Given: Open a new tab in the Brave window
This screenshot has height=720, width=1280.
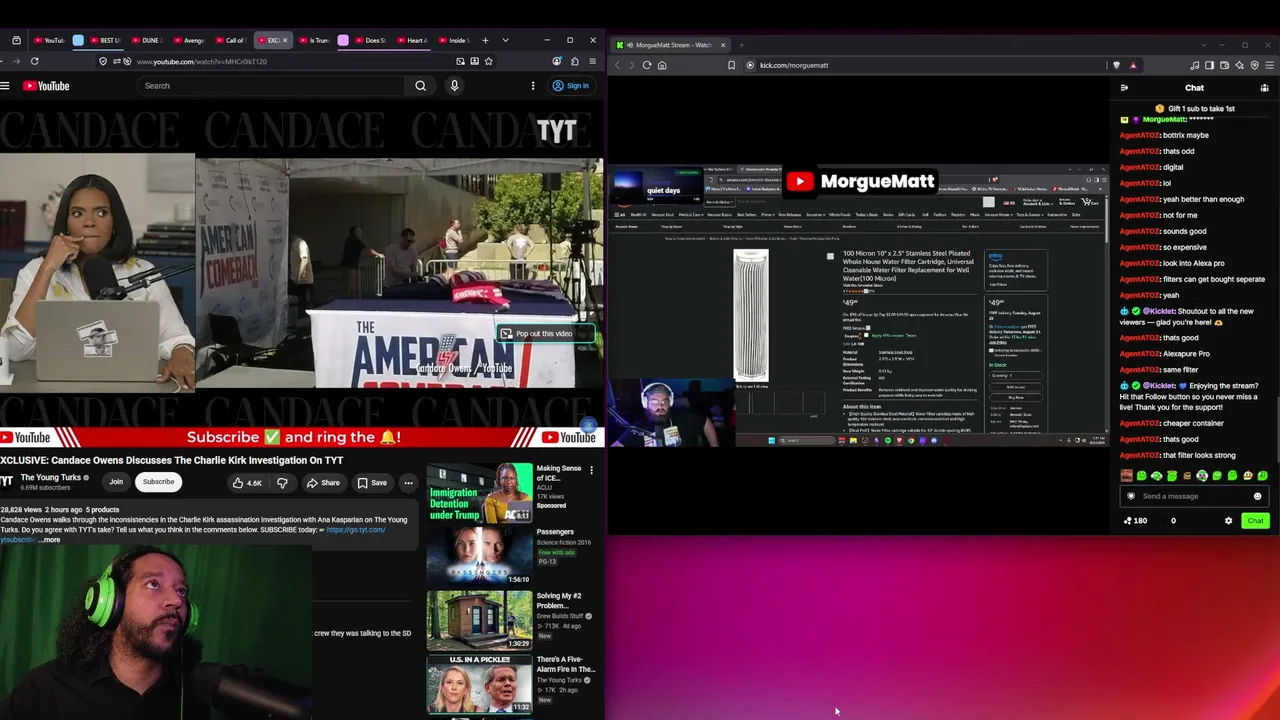Looking at the screenshot, I should pos(741,45).
